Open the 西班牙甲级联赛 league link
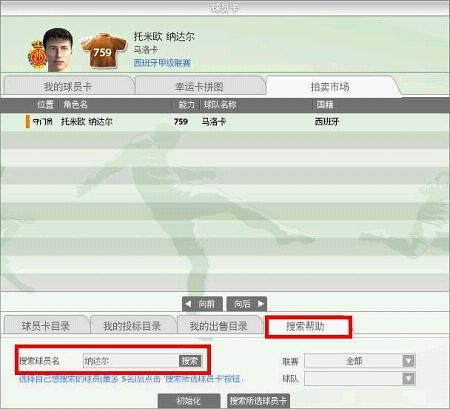This screenshot has width=450, height=409. [x=162, y=63]
